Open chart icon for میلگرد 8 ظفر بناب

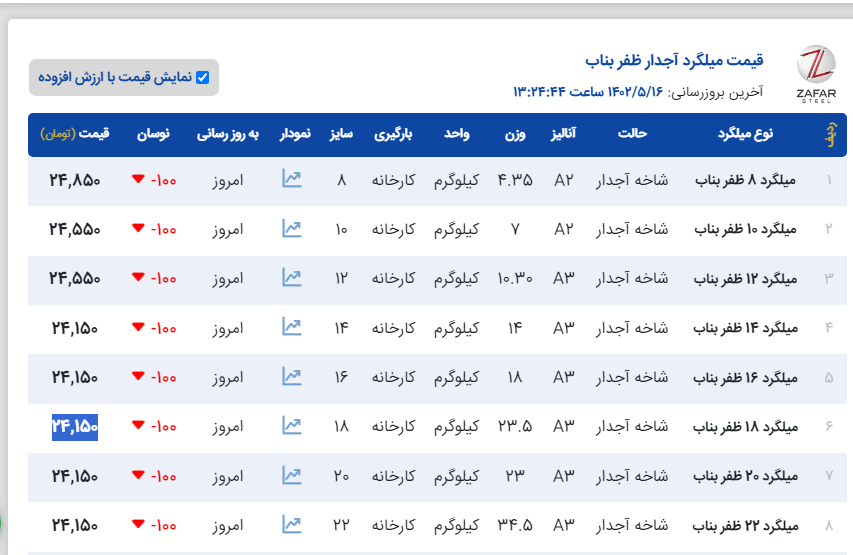pyautogui.click(x=292, y=179)
